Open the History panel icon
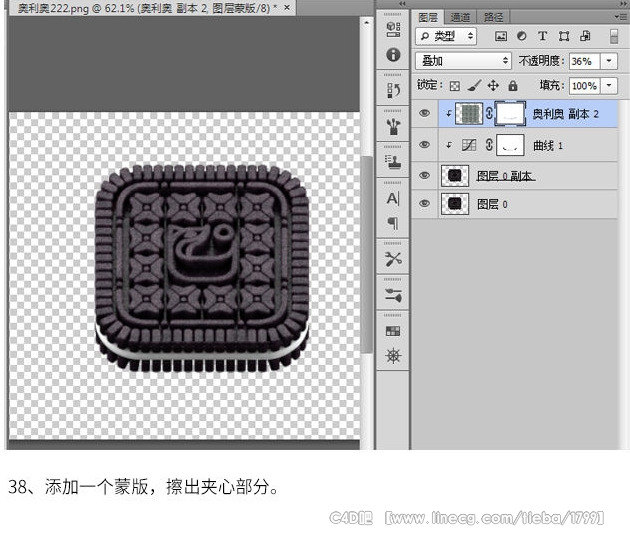This screenshot has height=535, width=630. pos(393,90)
